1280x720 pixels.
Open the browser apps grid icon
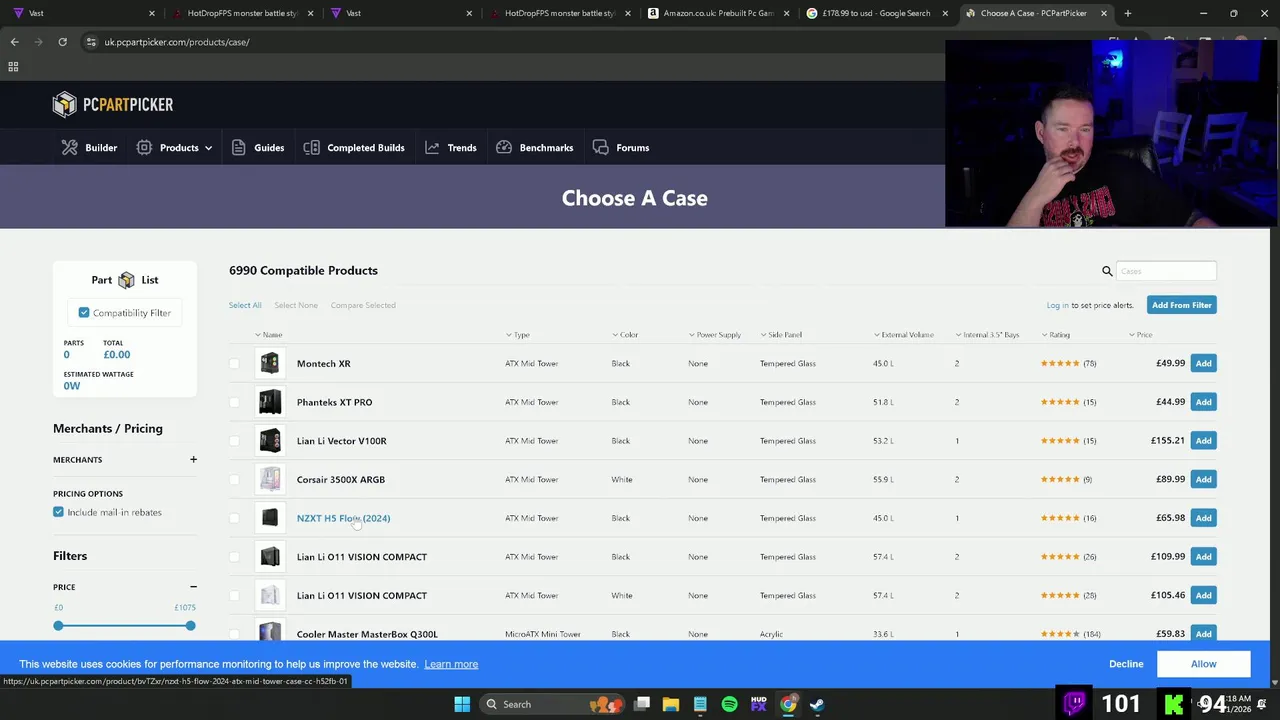point(13,67)
